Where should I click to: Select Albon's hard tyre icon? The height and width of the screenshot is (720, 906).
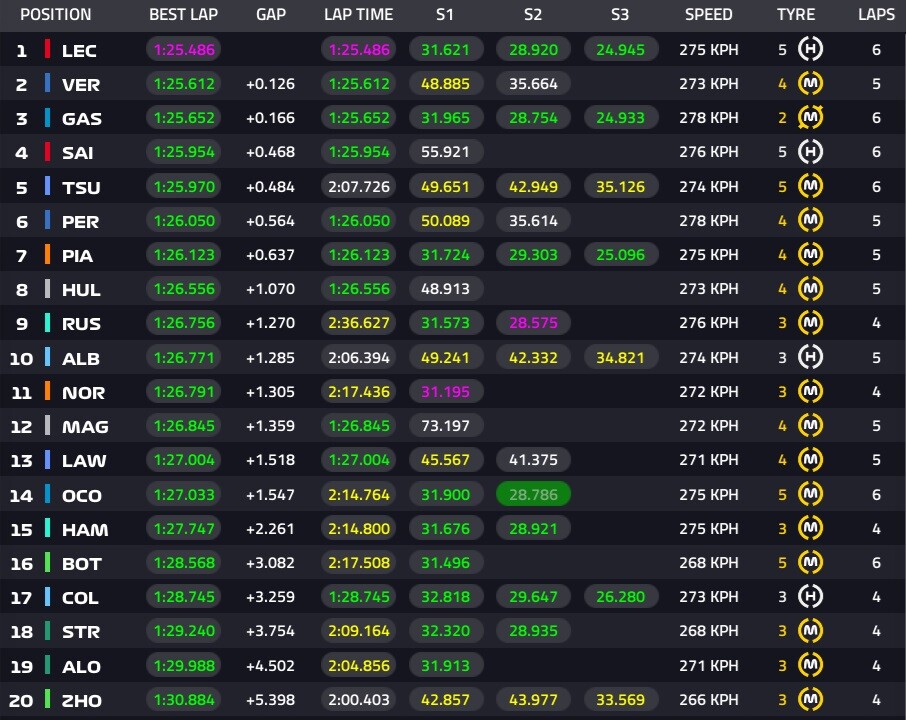(810, 357)
